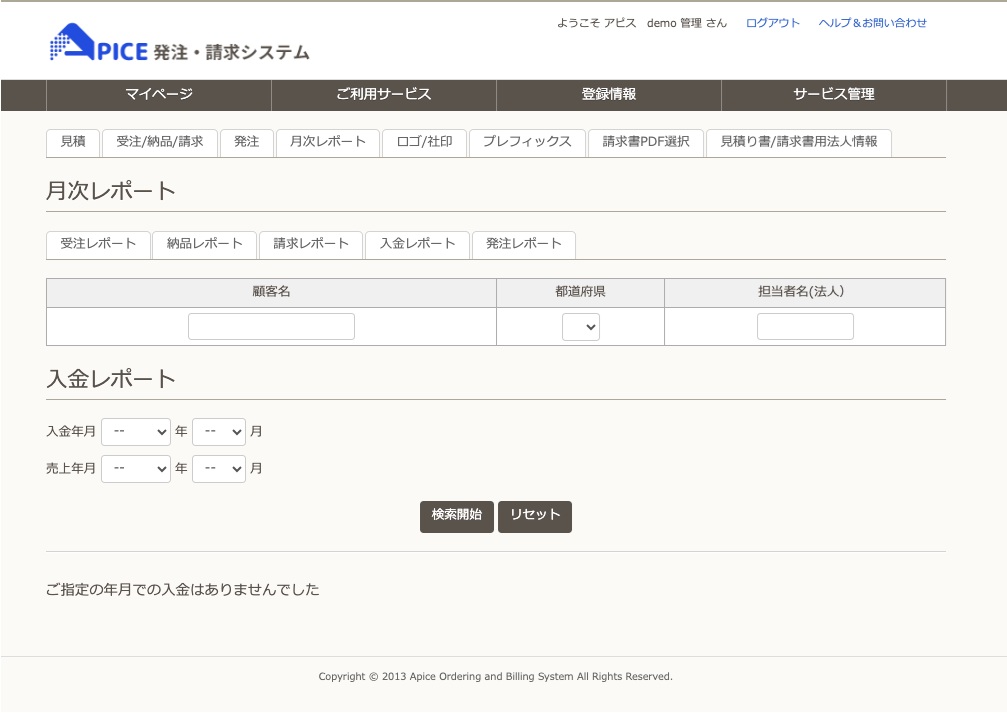The image size is (1007, 713).
Task: Select the 受注レポート tab
Action: pyautogui.click(x=98, y=244)
